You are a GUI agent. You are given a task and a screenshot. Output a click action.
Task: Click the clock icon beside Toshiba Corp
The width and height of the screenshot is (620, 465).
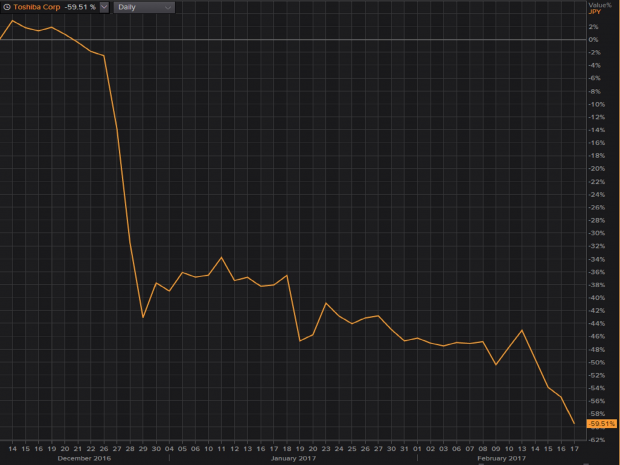(7, 7)
